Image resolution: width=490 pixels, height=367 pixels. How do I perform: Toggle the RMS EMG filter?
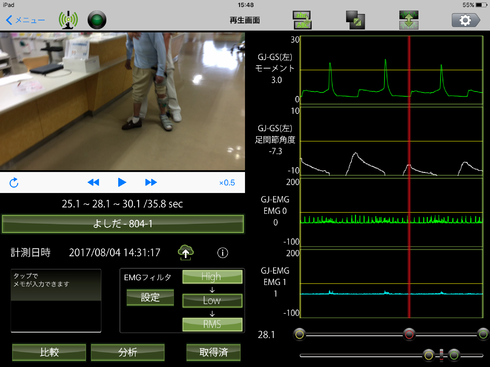tap(212, 324)
